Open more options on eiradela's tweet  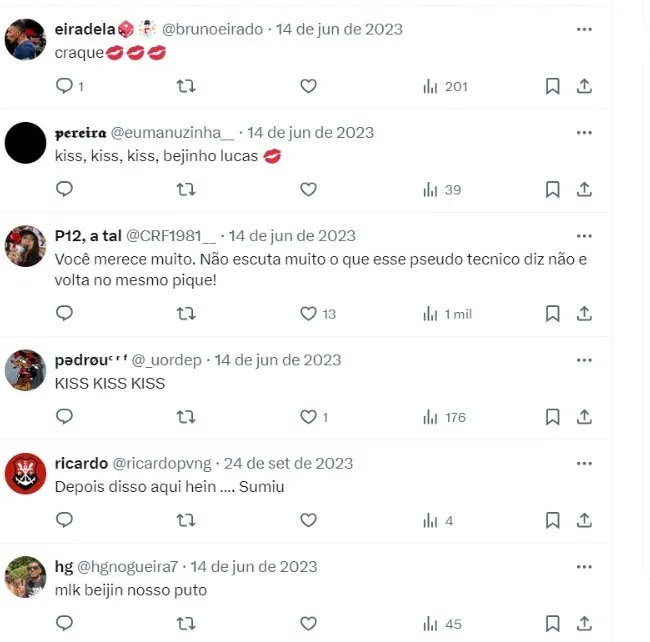pos(584,29)
